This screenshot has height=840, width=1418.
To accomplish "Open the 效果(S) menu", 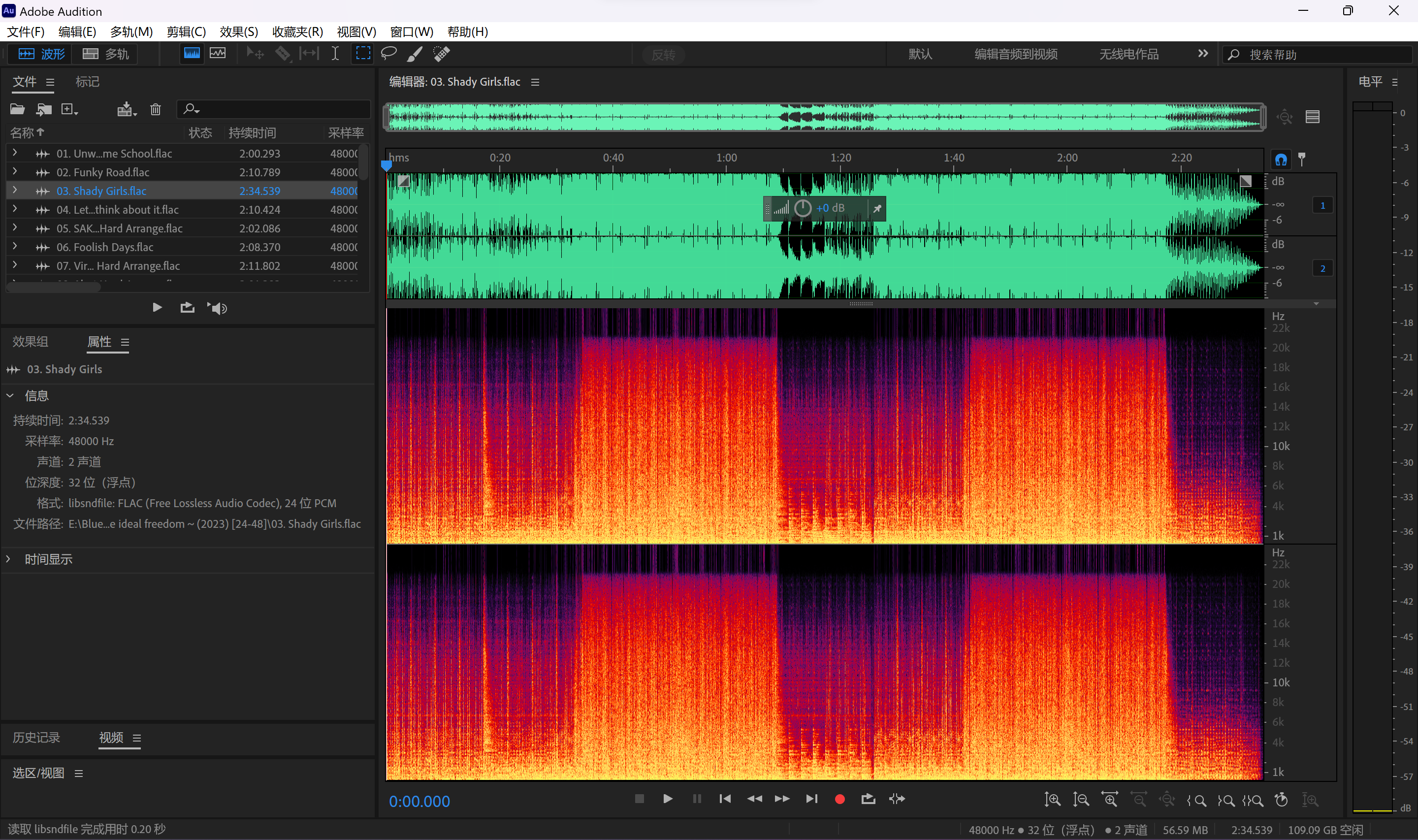I will 238,32.
